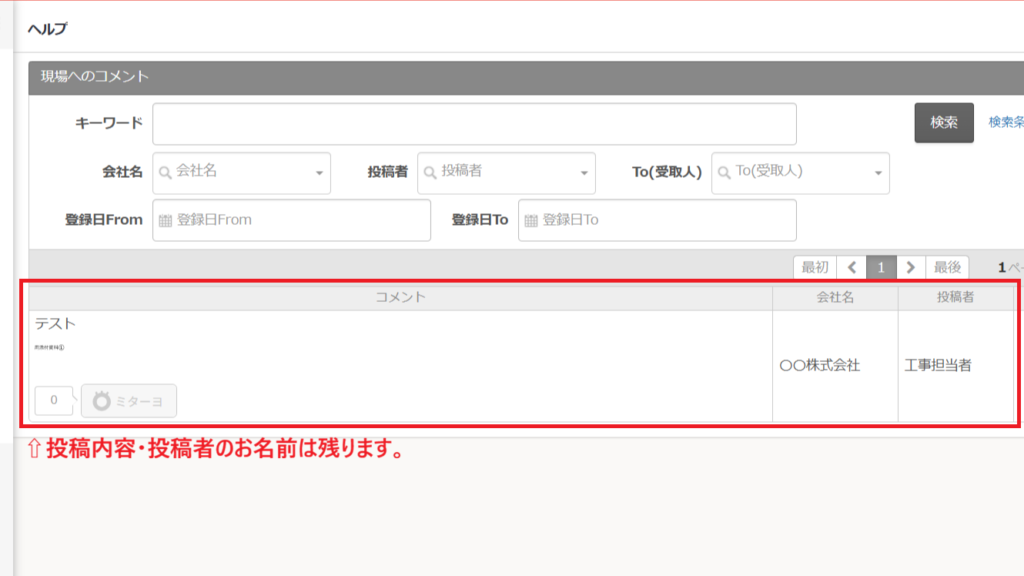This screenshot has height=576, width=1024.
Task: Go to the next page with right chevron
Action: [909, 267]
